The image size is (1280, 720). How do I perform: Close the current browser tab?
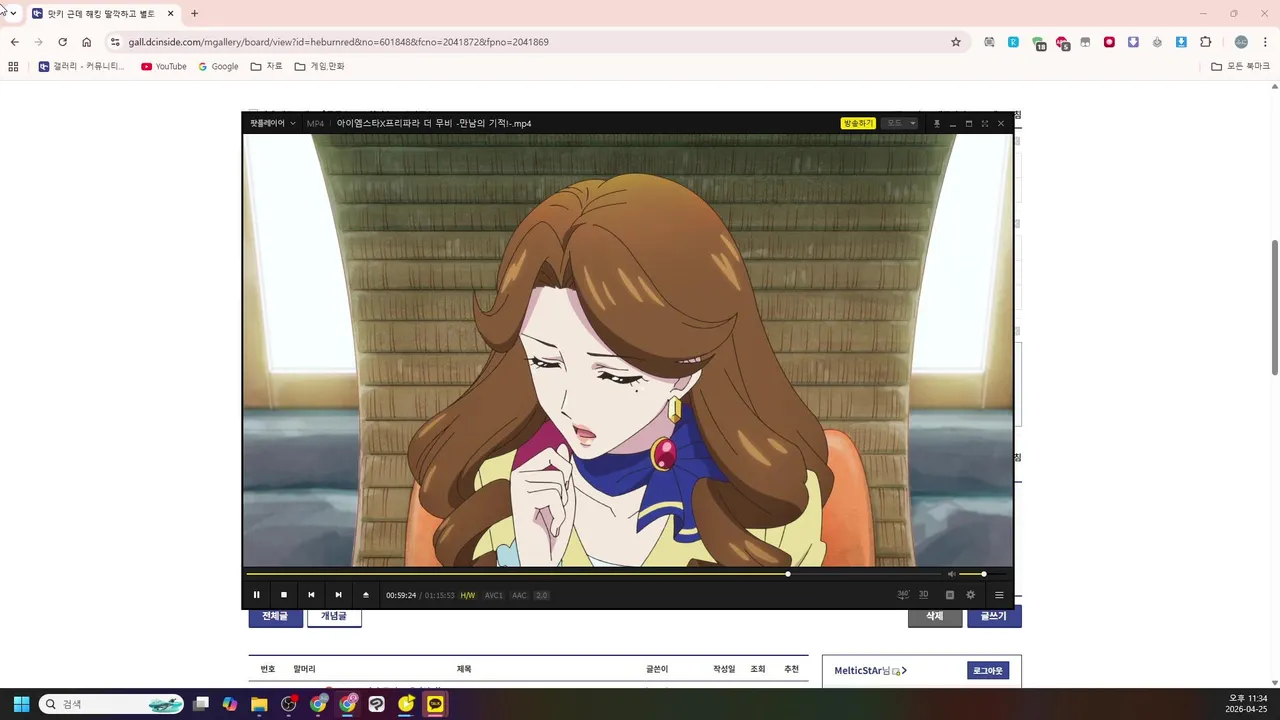pyautogui.click(x=170, y=14)
